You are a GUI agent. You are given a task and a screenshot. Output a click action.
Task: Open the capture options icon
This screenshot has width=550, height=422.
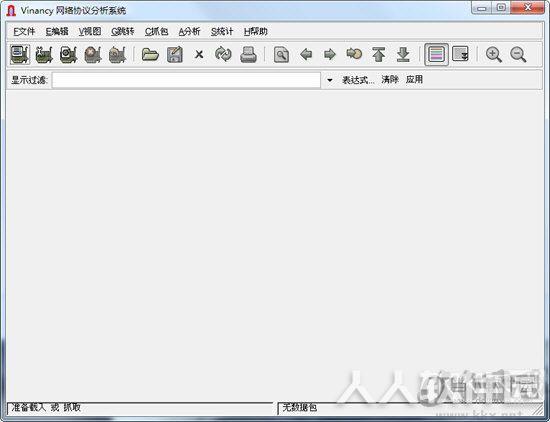[x=44, y=55]
